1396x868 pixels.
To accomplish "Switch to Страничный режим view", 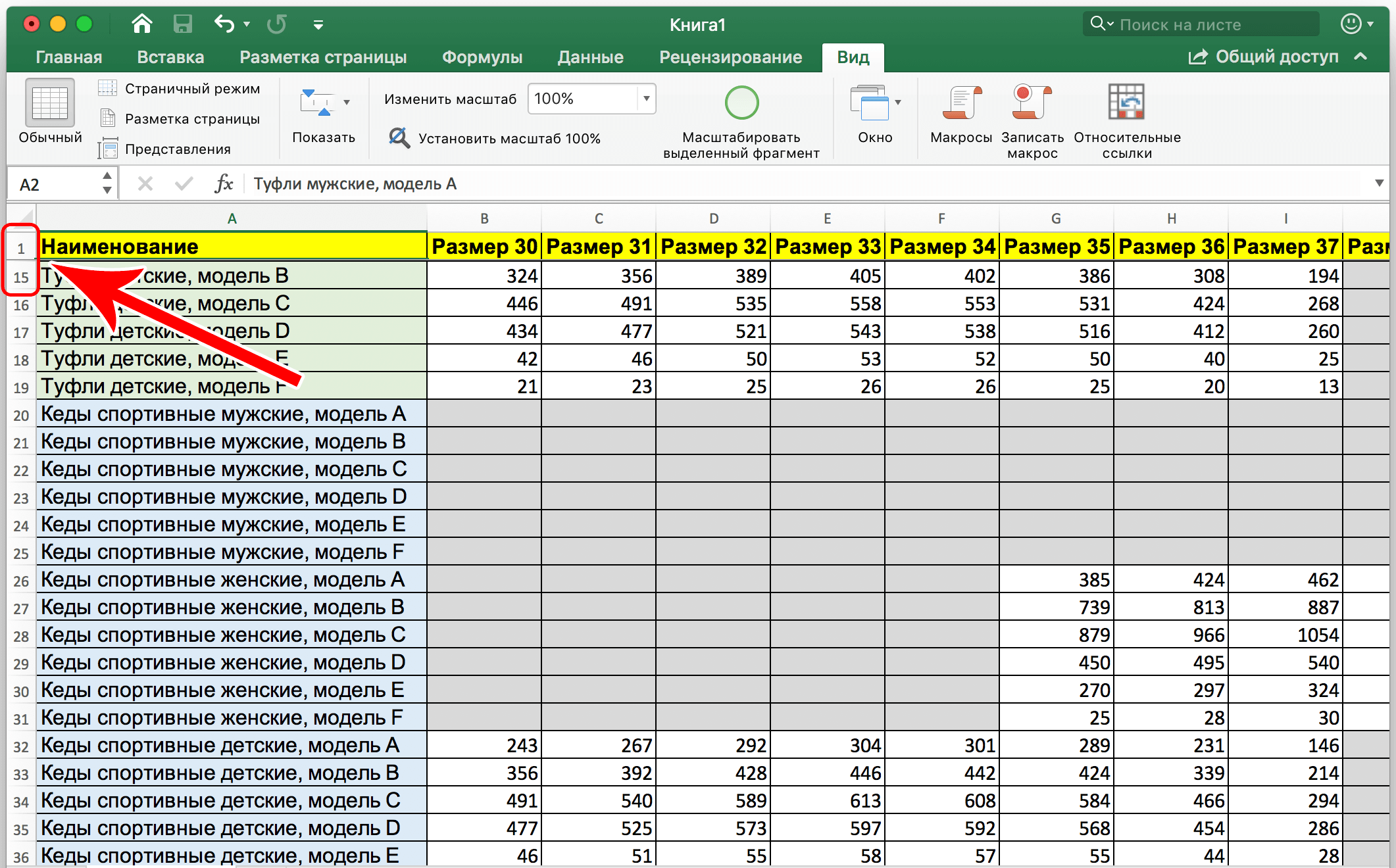I will click(x=179, y=89).
